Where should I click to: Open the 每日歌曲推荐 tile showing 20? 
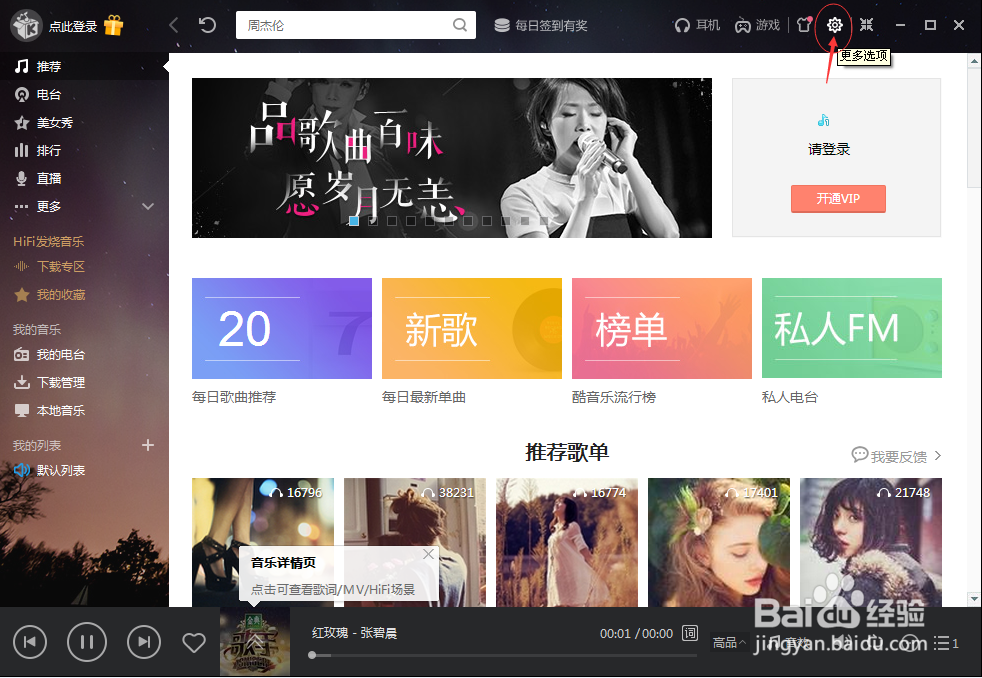pyautogui.click(x=282, y=328)
